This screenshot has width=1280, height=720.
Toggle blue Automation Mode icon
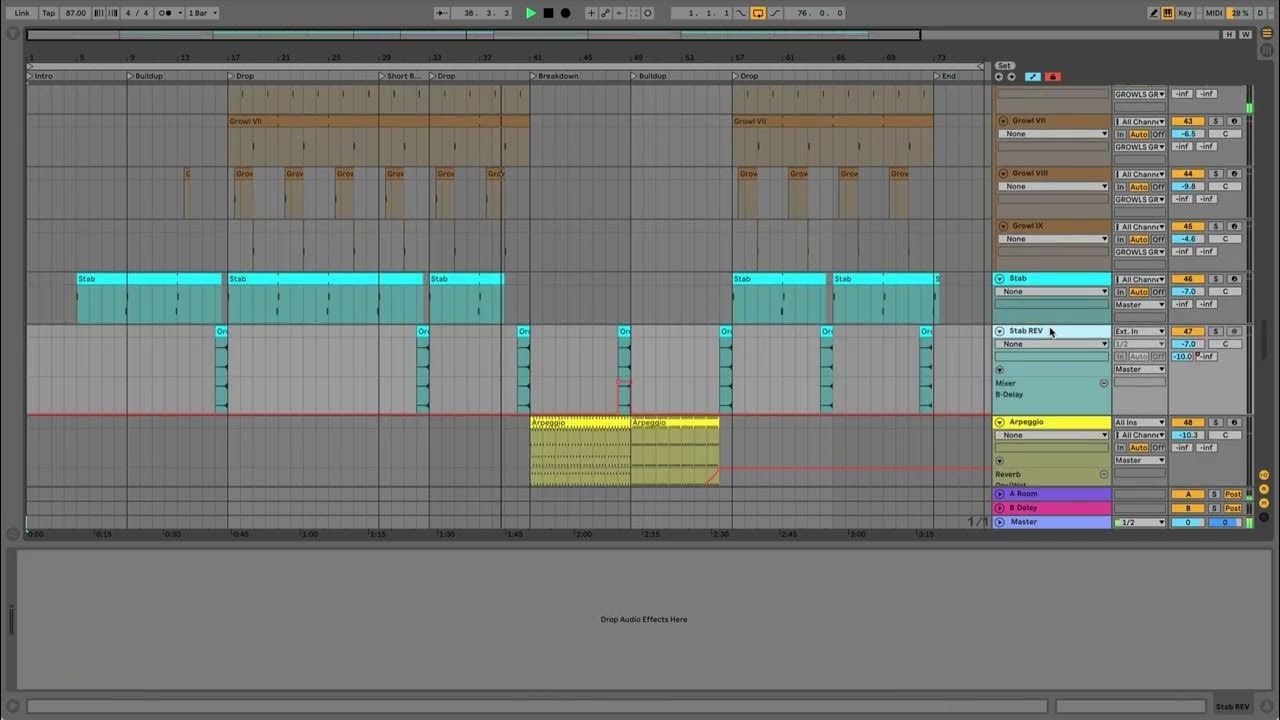coord(1033,77)
